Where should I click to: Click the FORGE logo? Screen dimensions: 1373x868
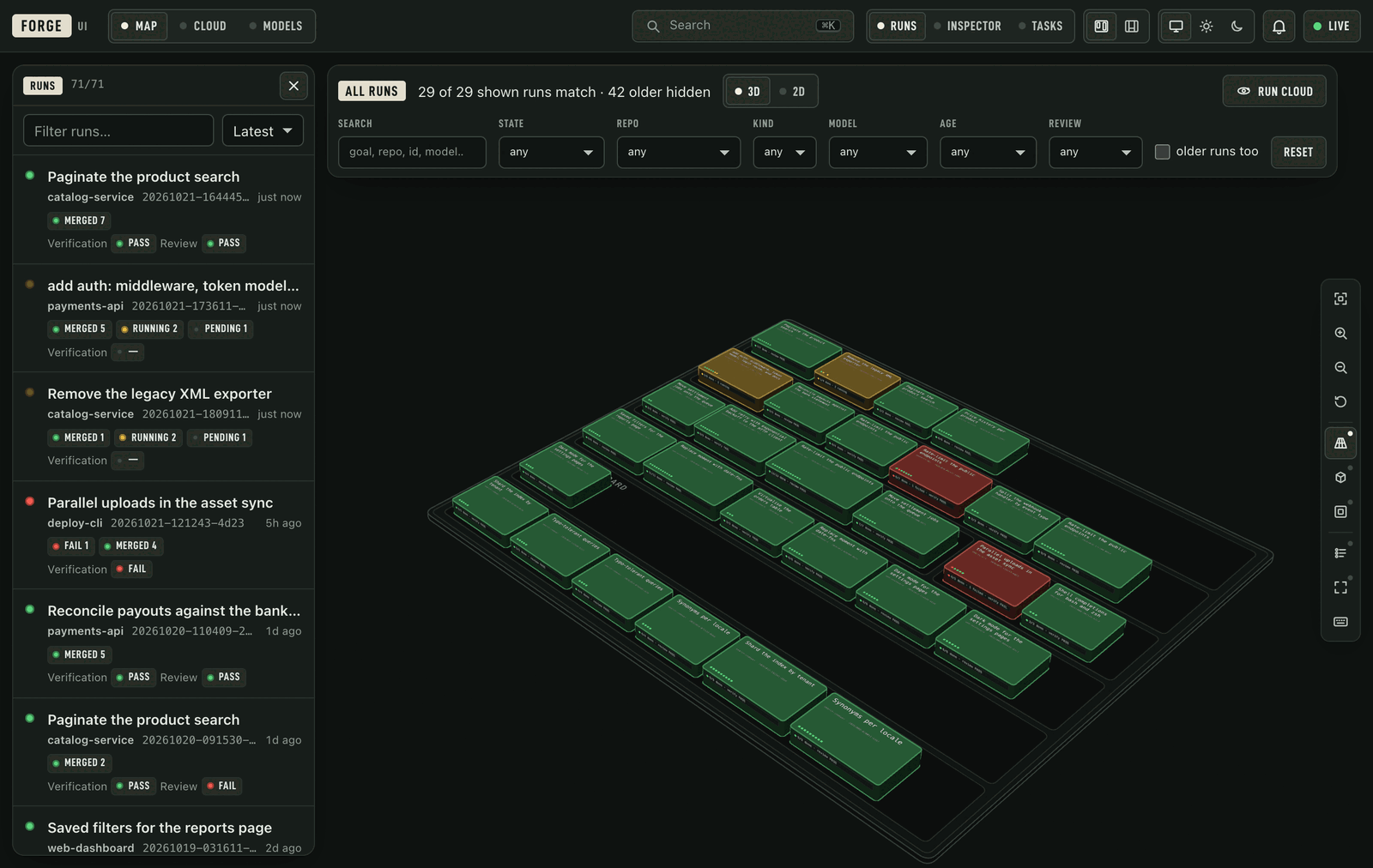(x=41, y=26)
